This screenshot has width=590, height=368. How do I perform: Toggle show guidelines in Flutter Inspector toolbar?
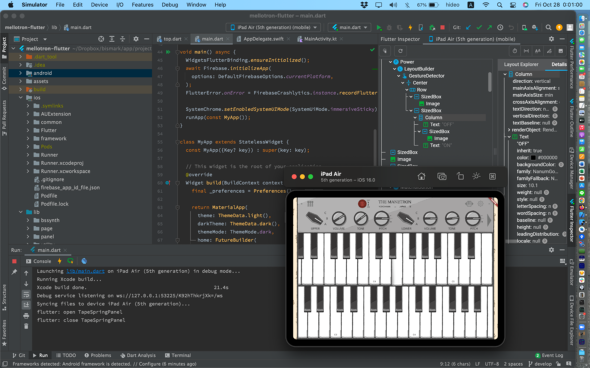click(x=526, y=51)
